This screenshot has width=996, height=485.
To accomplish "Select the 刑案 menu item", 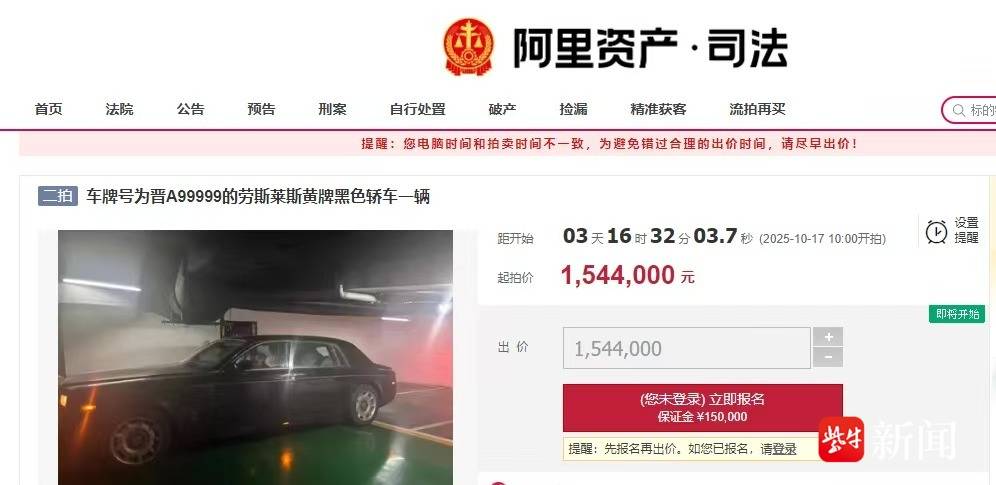I will point(332,109).
